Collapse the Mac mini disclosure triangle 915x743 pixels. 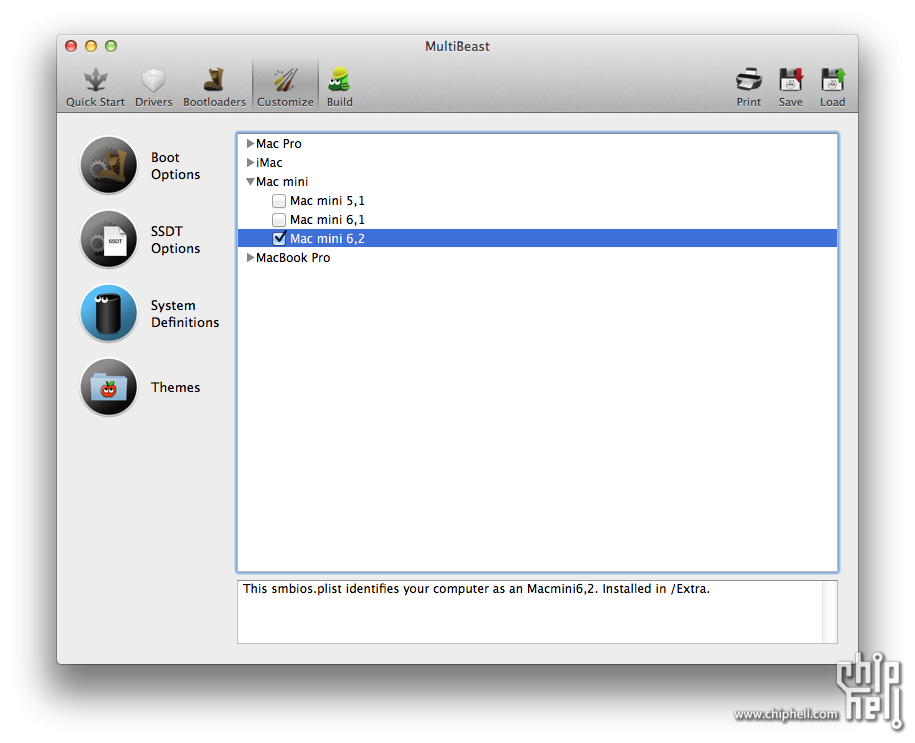250,182
